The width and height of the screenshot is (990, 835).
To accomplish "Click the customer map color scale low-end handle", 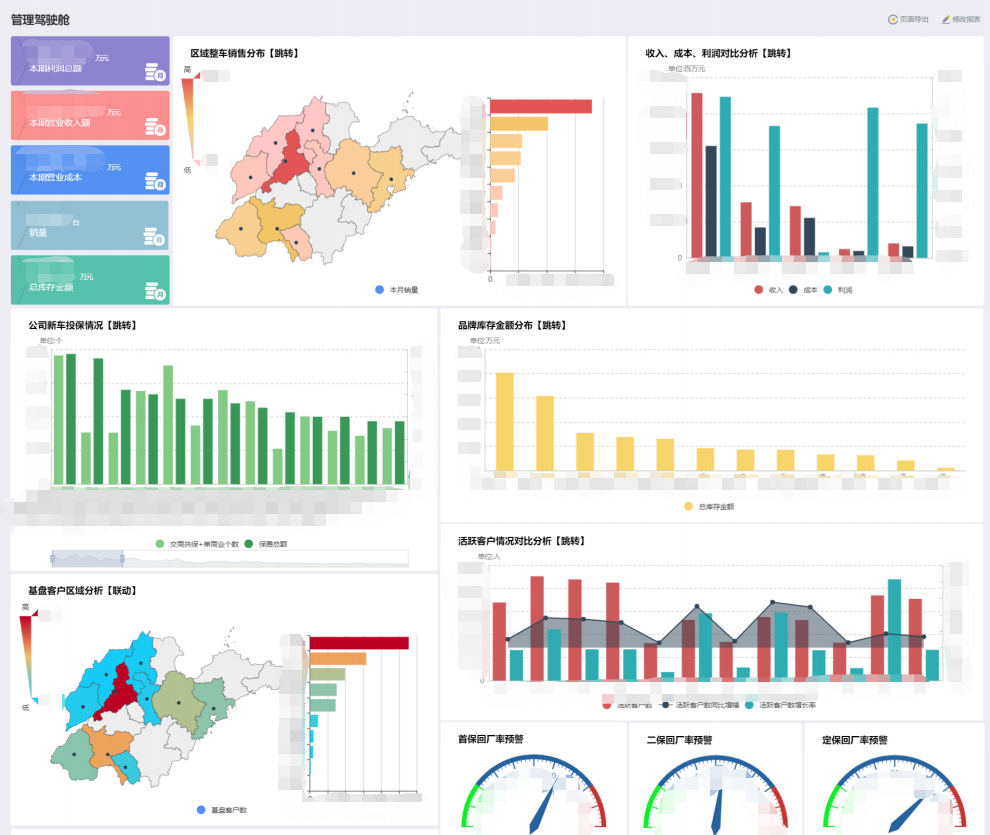I will [35, 701].
